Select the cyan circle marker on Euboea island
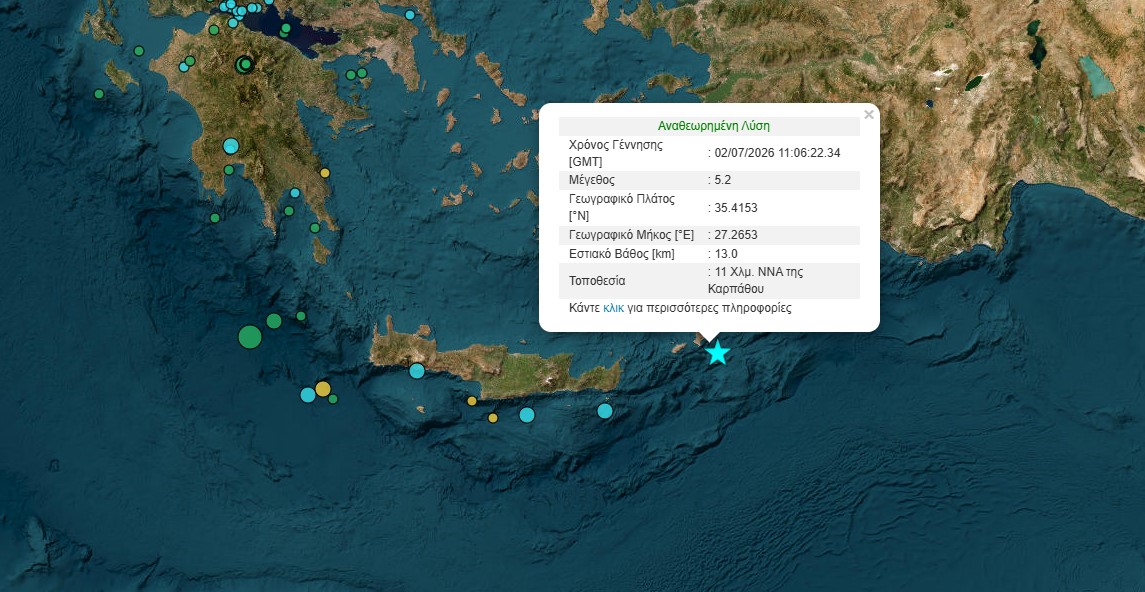This screenshot has height=592, width=1145. pyautogui.click(x=410, y=15)
